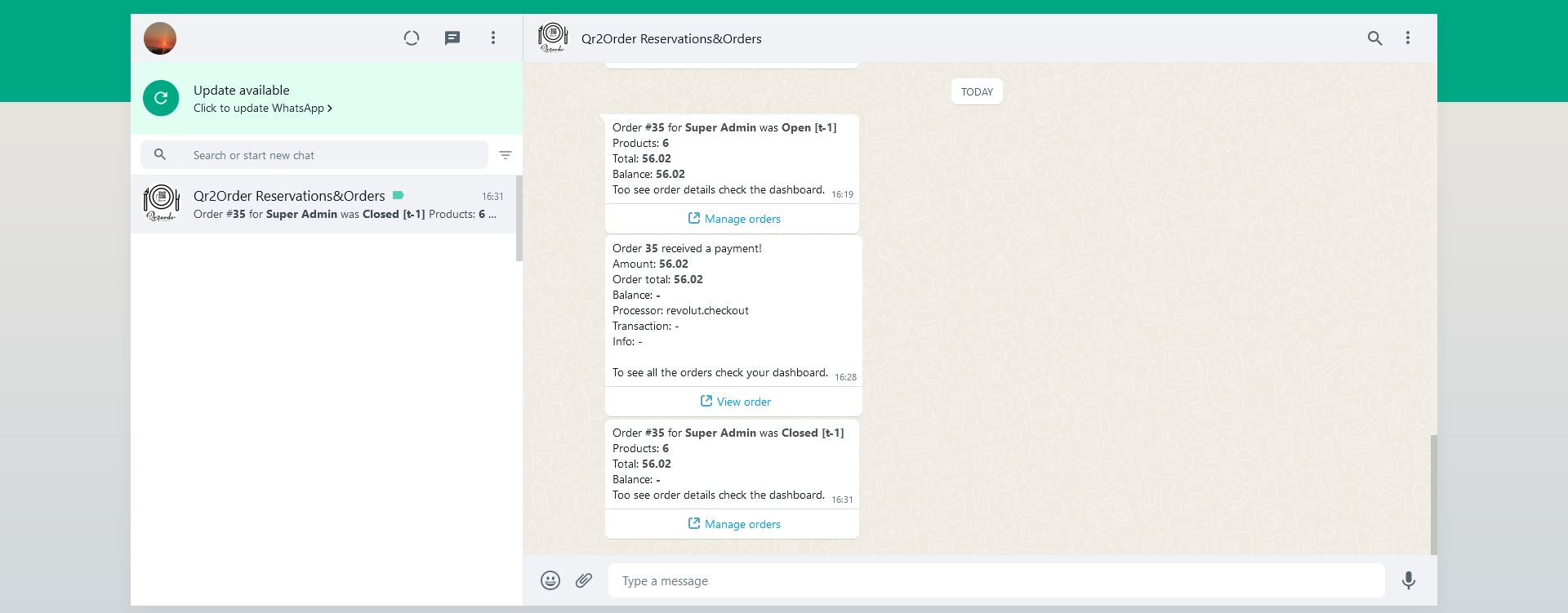Open the Qr2Order contact info from header name

(671, 39)
